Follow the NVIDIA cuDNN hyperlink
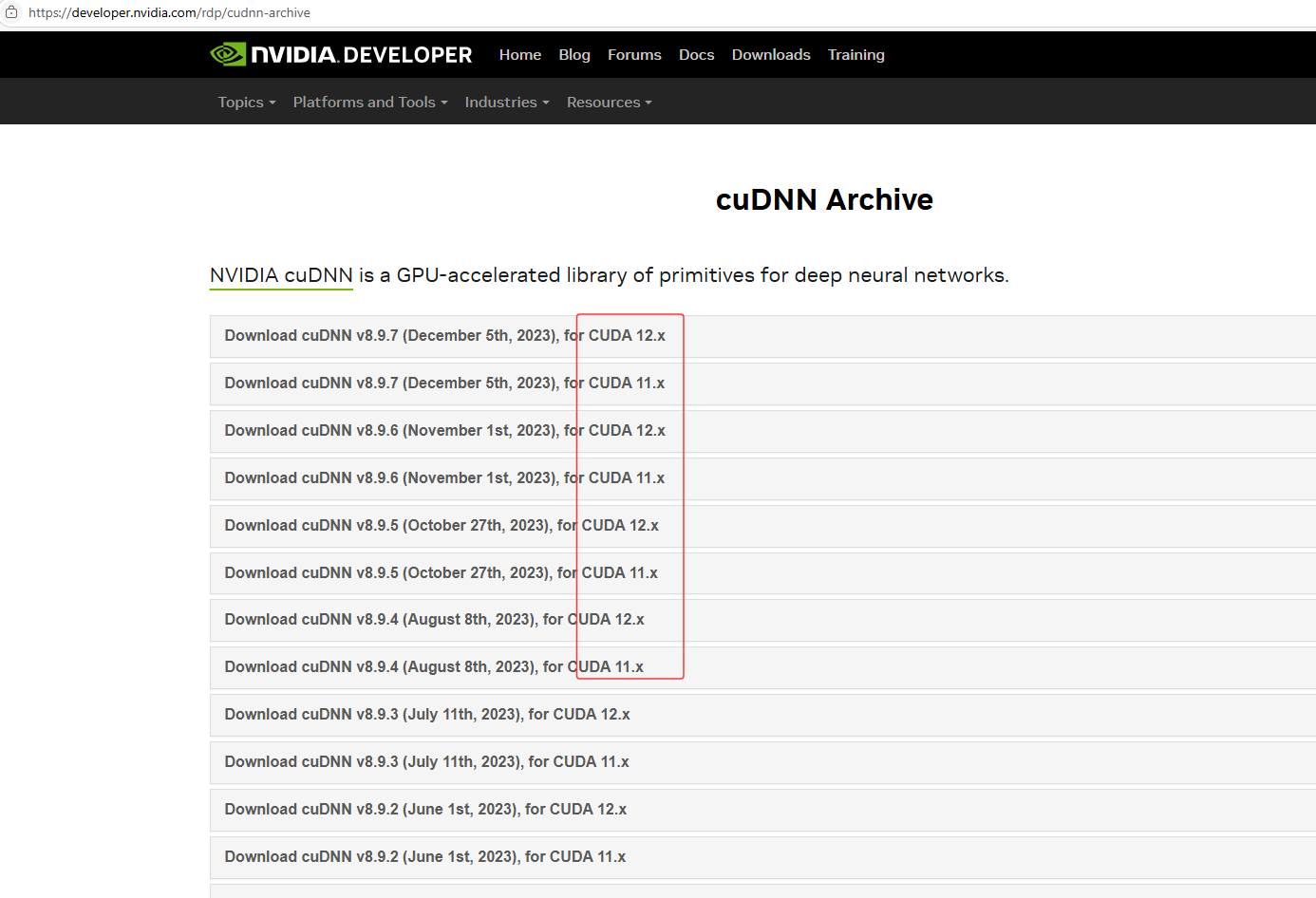The width and height of the screenshot is (1316, 898). (281, 275)
